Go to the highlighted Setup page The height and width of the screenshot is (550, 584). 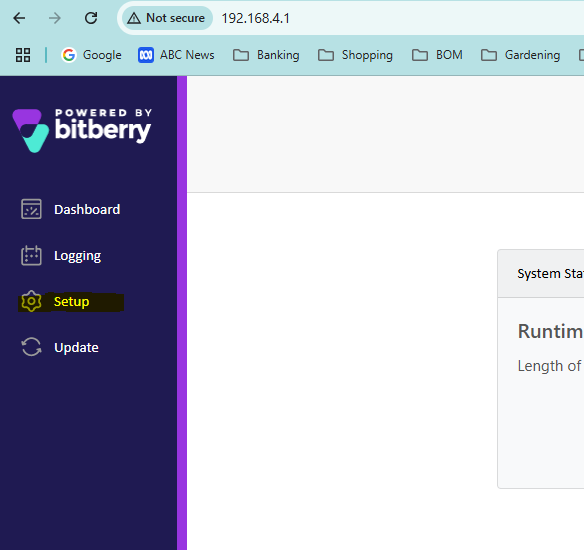click(x=71, y=302)
